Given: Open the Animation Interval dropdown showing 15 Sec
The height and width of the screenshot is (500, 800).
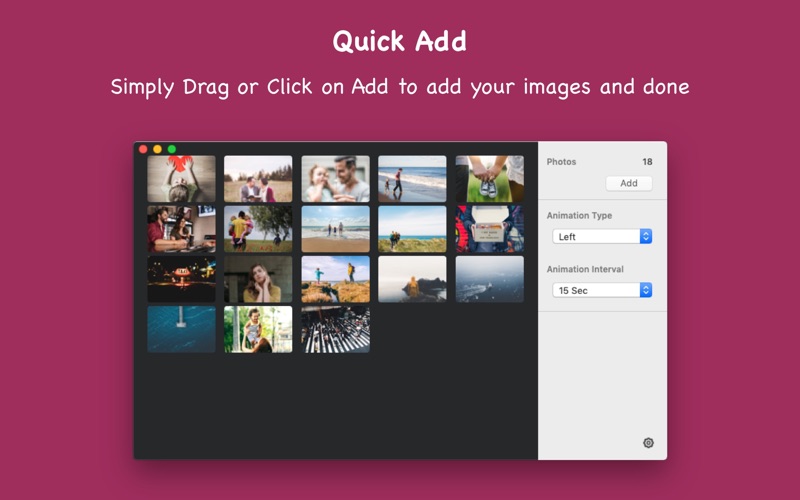Looking at the screenshot, I should pyautogui.click(x=602, y=290).
